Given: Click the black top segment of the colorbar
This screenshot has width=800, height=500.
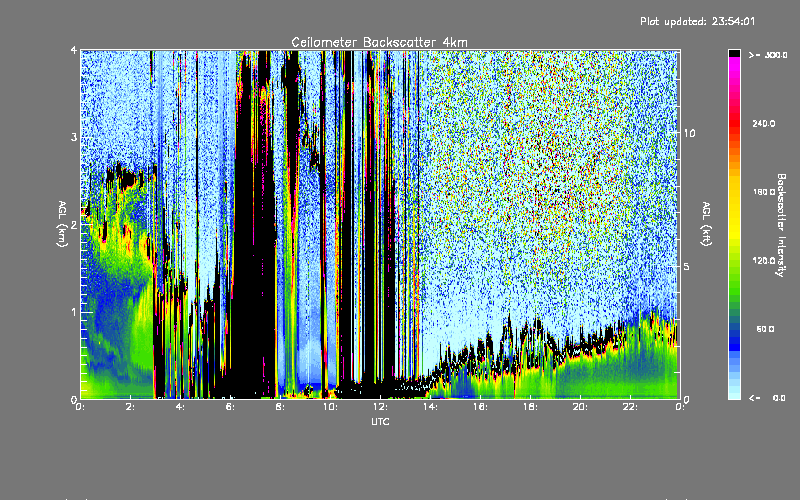Looking at the screenshot, I should (734, 54).
